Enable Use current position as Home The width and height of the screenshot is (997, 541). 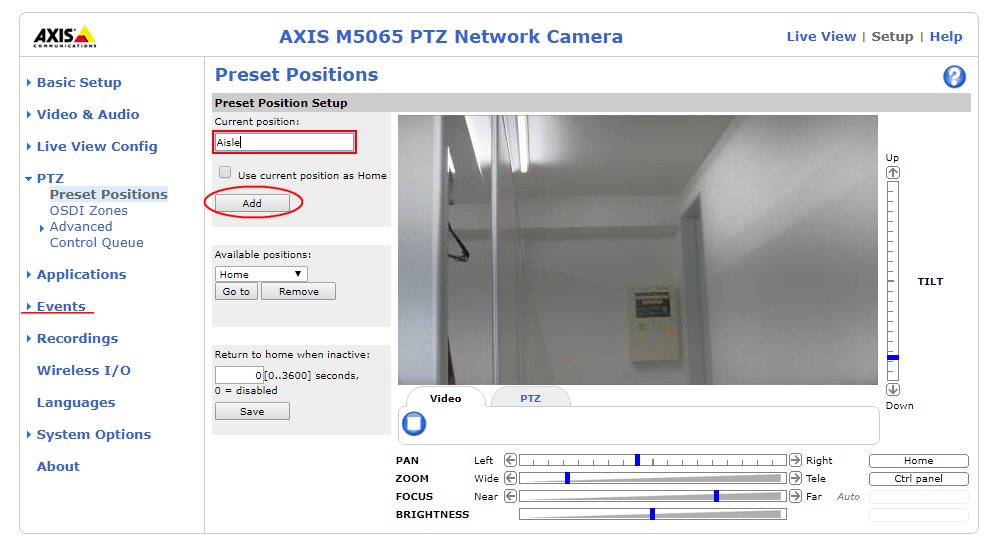coord(224,172)
